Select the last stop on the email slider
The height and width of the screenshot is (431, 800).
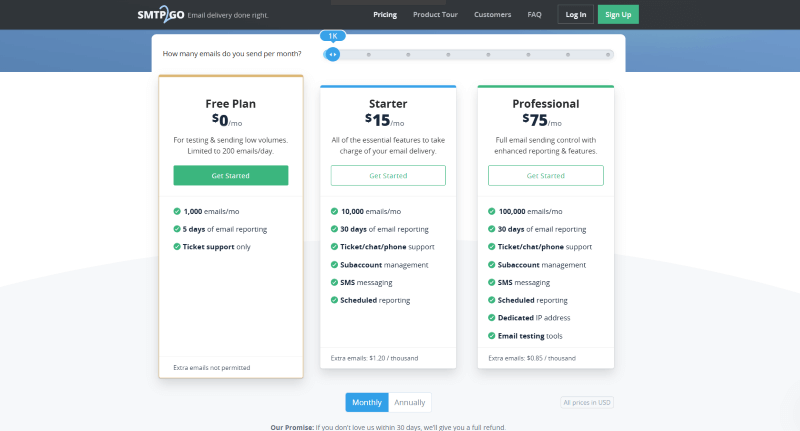[608, 55]
